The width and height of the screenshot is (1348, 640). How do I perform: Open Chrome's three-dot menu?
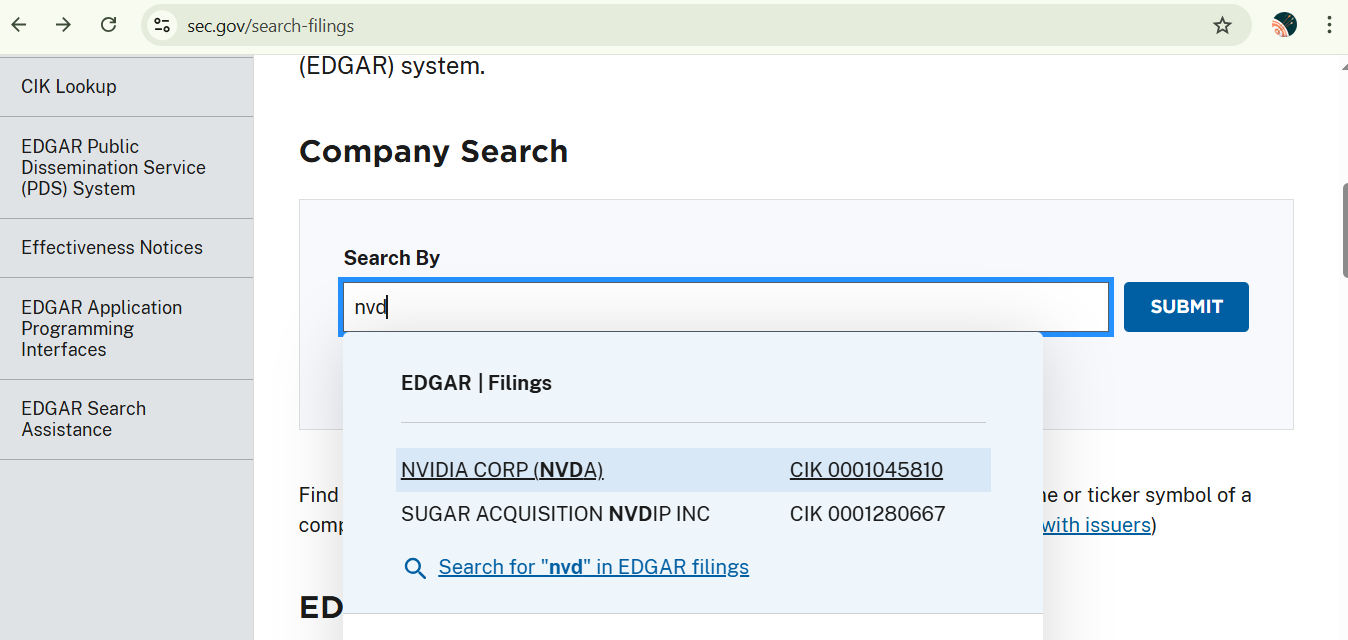click(1330, 24)
